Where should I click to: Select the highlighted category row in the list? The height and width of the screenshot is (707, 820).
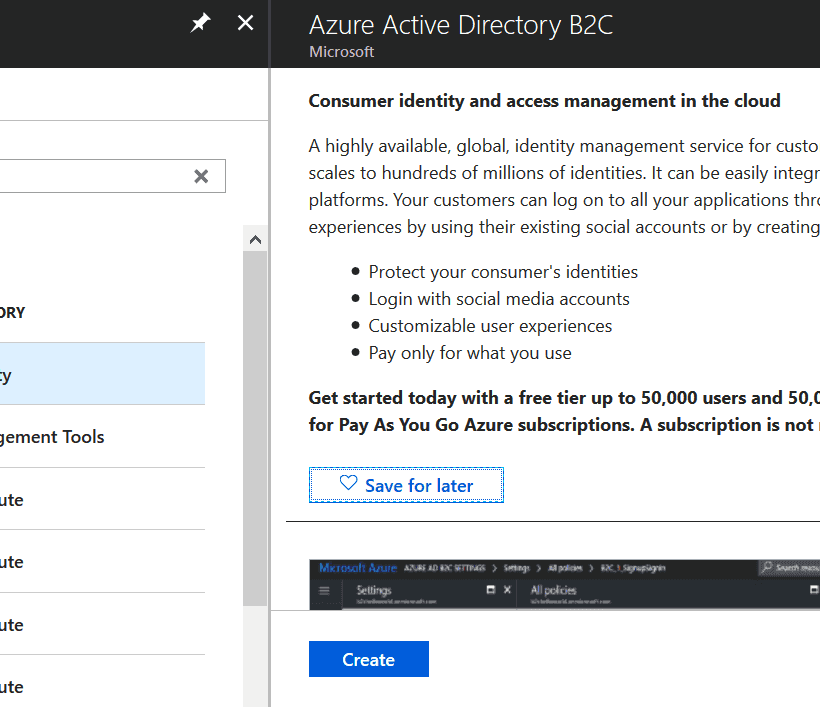pyautogui.click(x=102, y=373)
